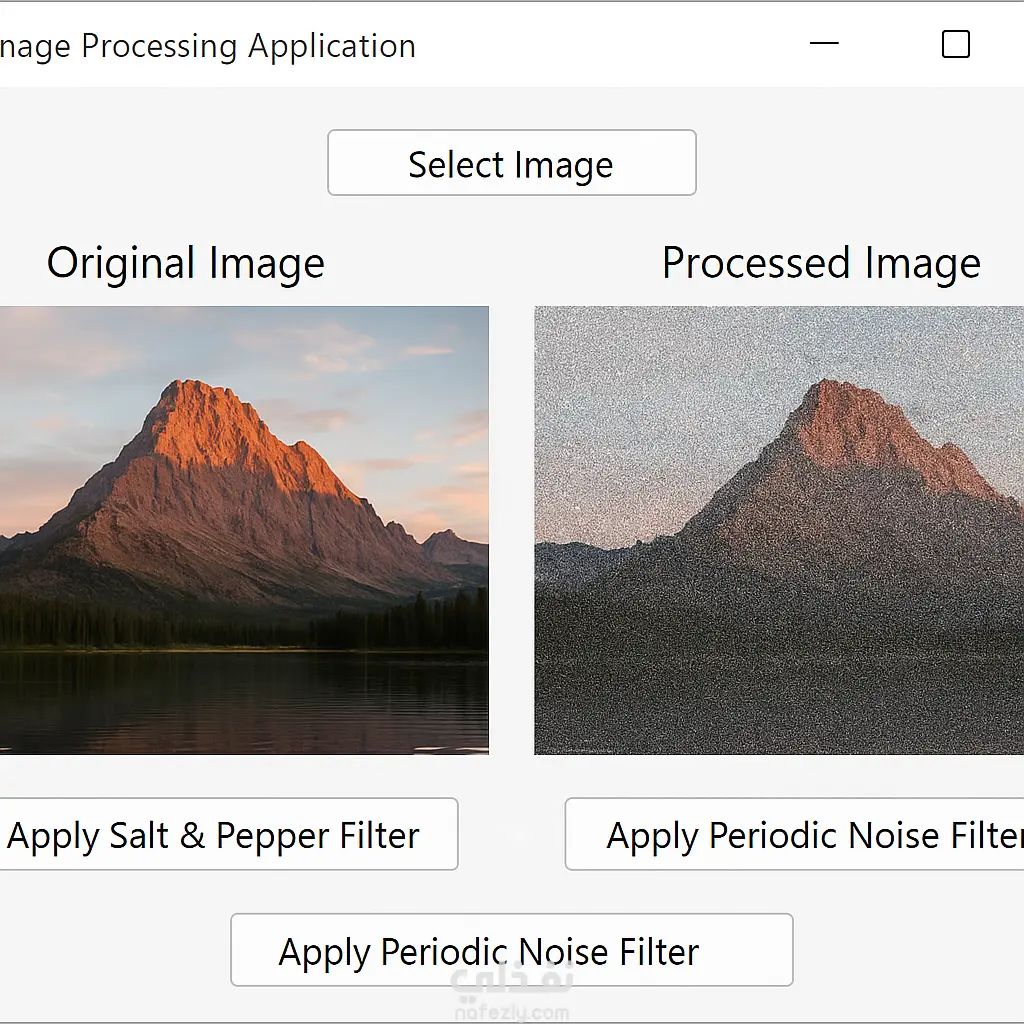Select the original mountain image preview
The width and height of the screenshot is (1024, 1024).
(x=244, y=530)
